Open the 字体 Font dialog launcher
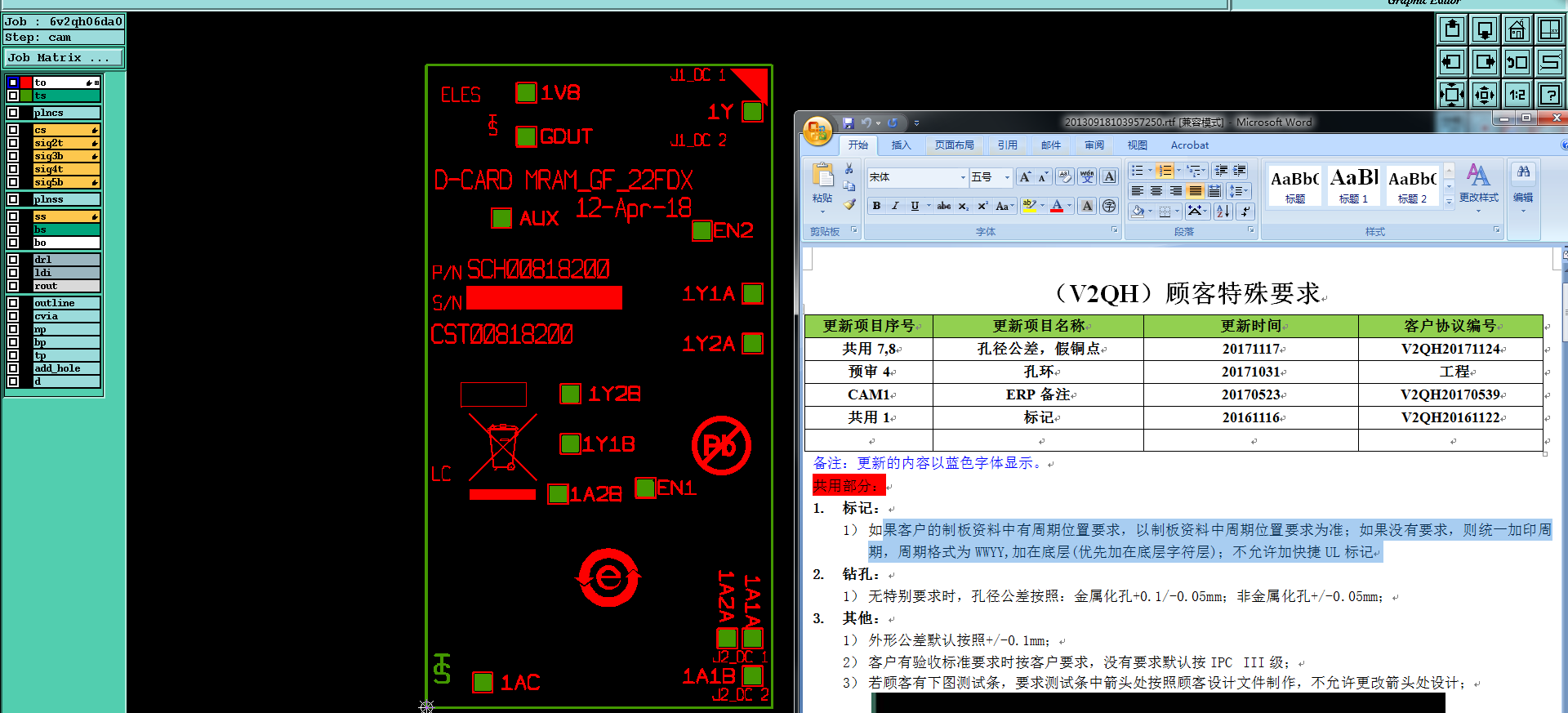1568x713 pixels. [x=1115, y=231]
